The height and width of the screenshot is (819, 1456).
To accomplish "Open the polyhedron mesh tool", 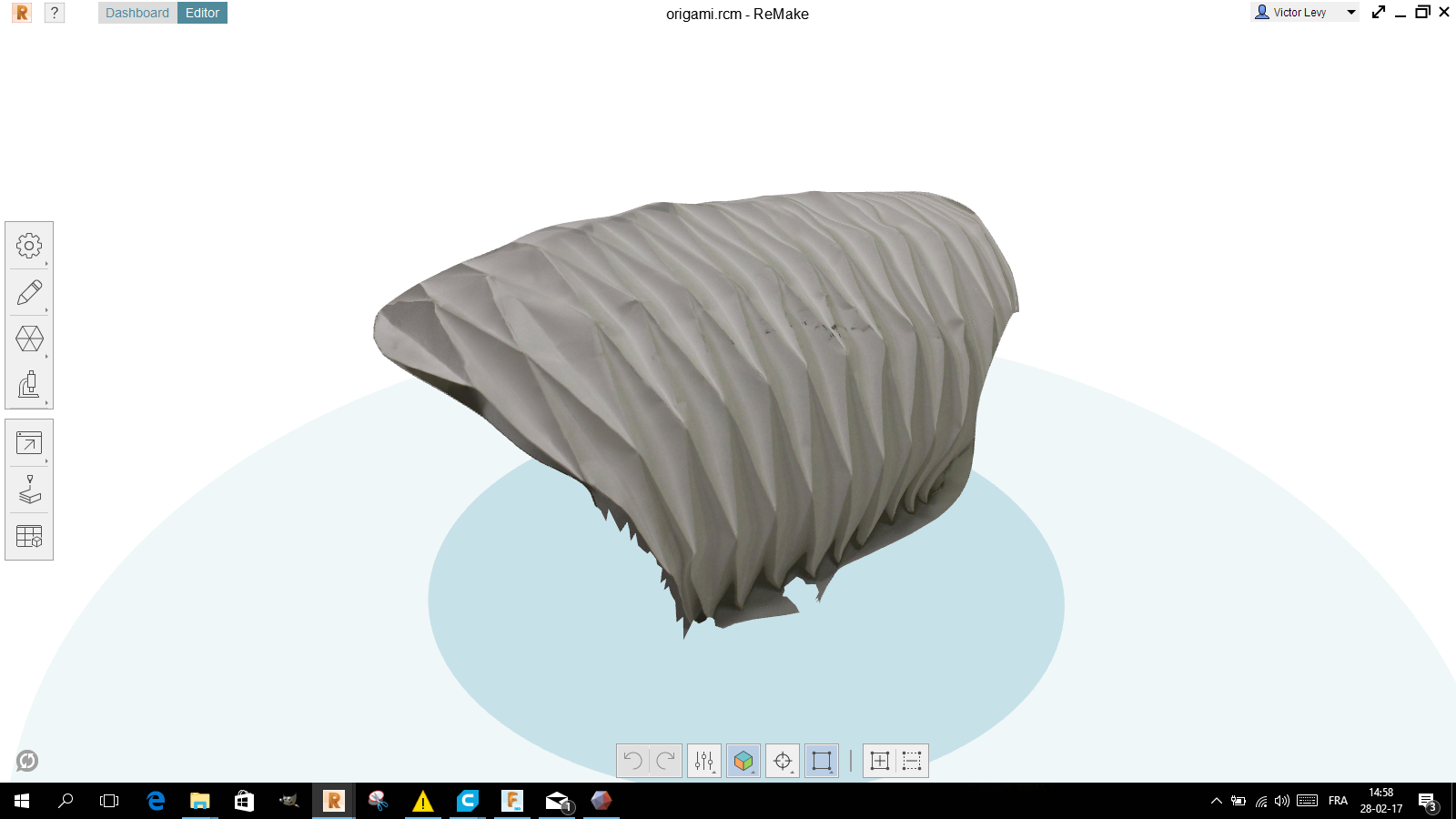I will 29,339.
